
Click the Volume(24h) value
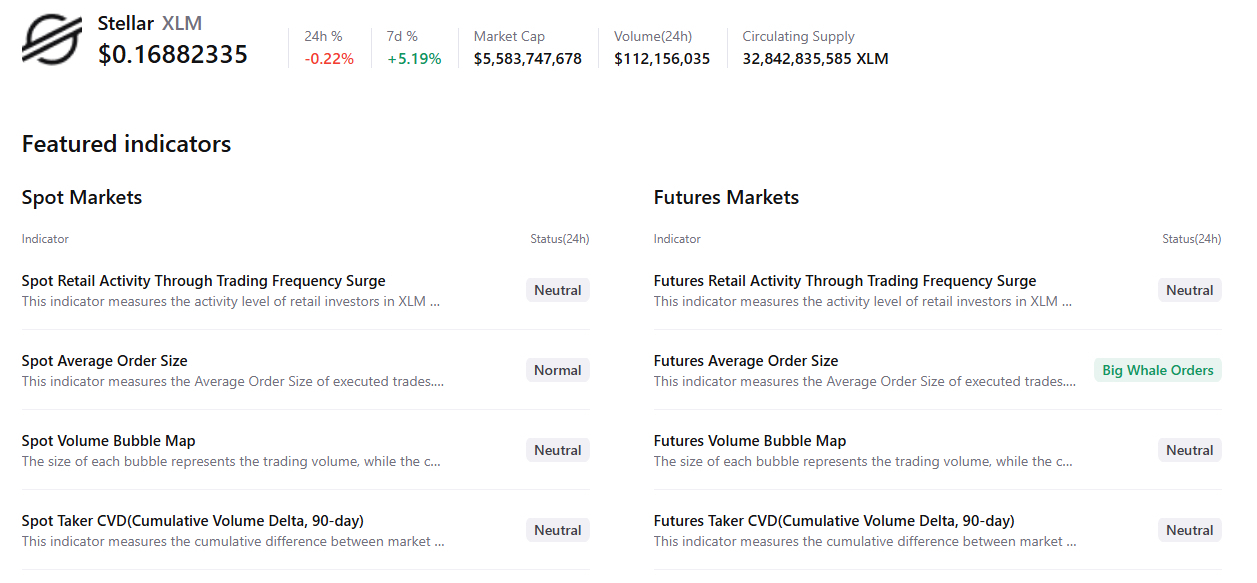click(662, 59)
